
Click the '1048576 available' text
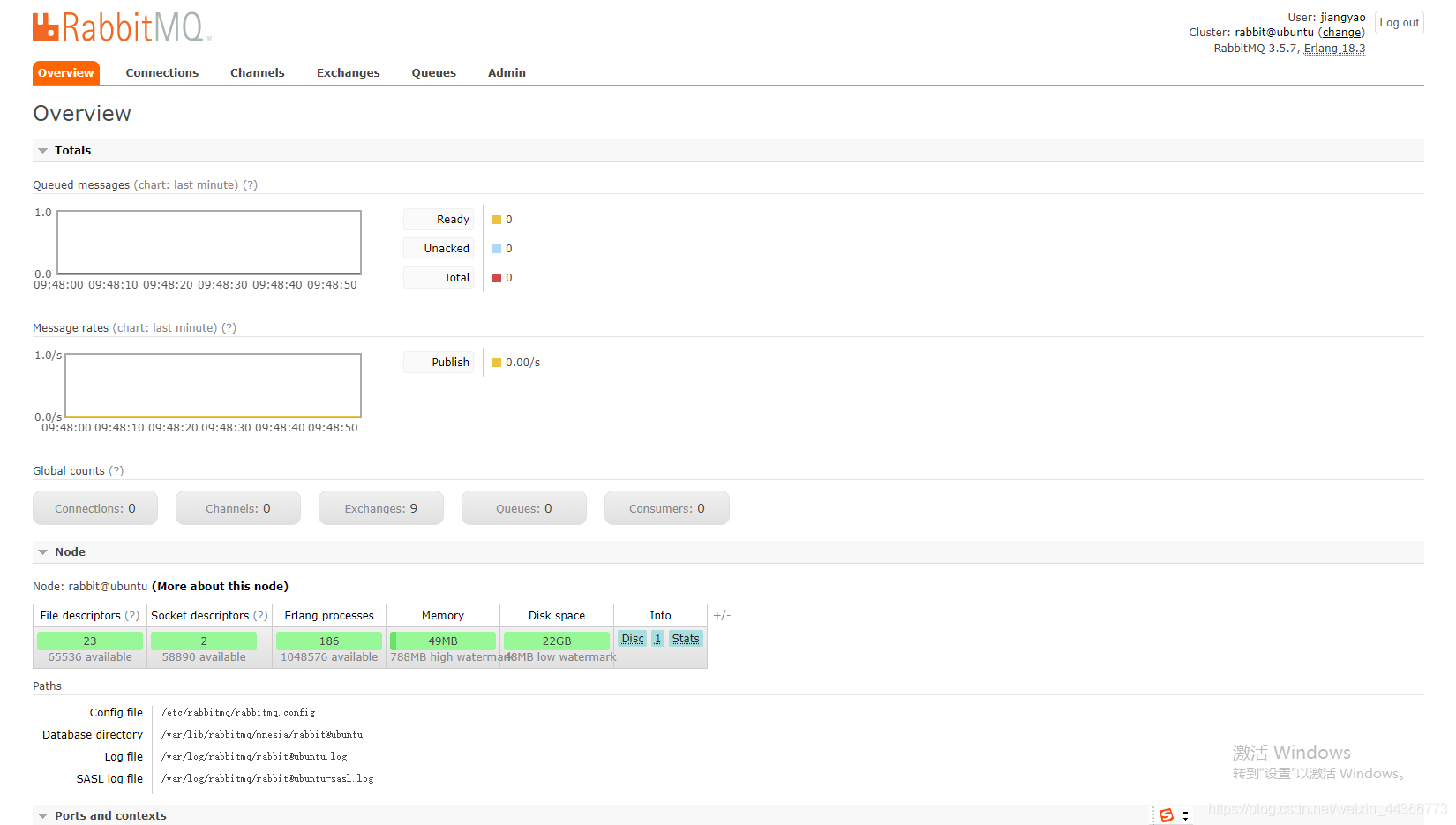pos(329,657)
